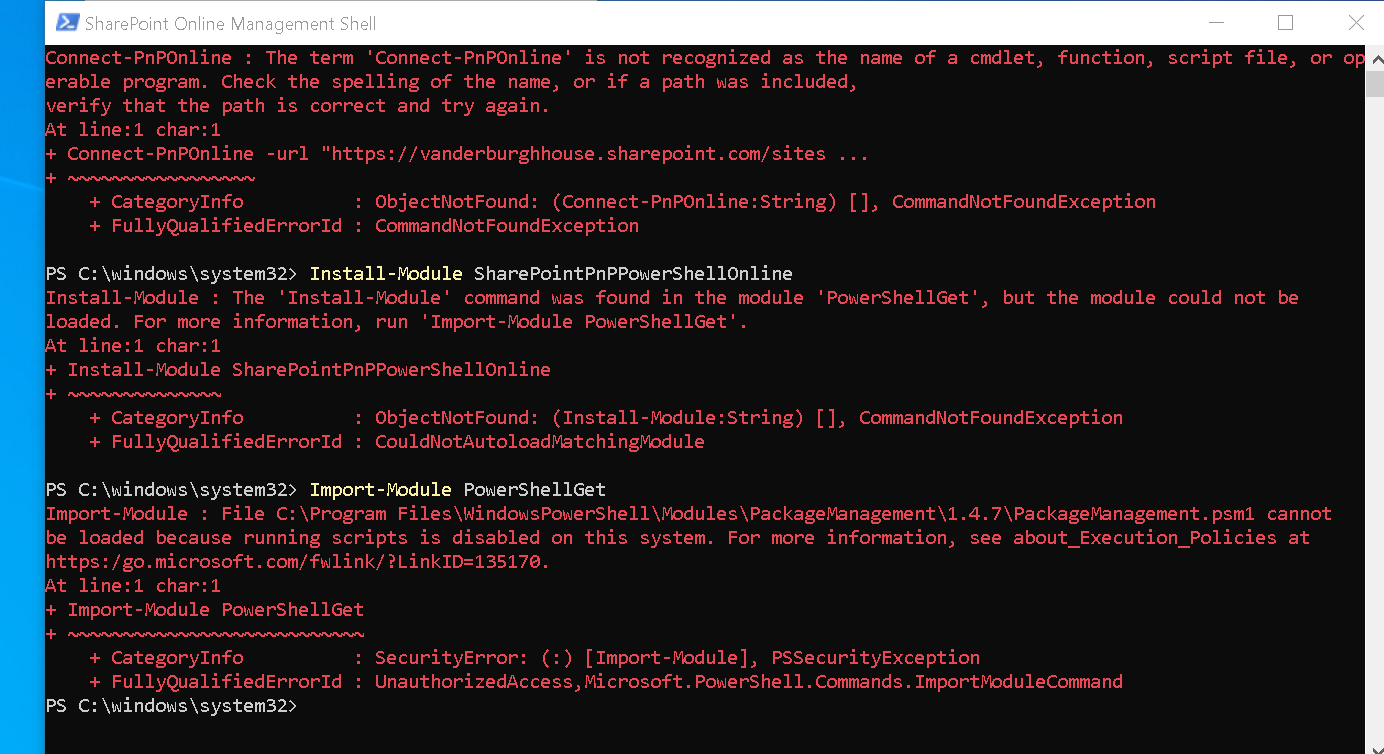
Task: Click the scrollbar track below the thumb
Action: [1374, 400]
